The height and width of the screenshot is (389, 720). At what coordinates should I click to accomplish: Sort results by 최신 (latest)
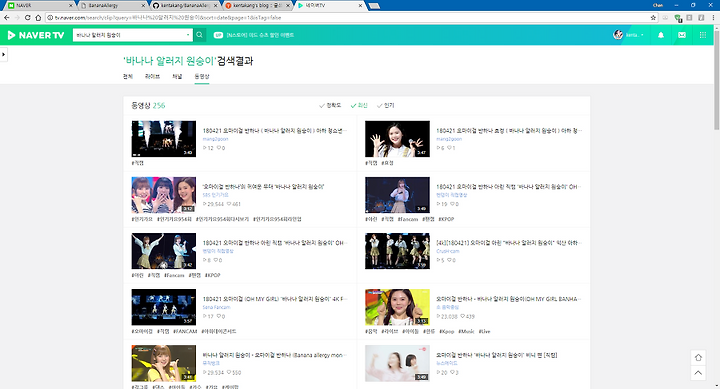point(359,106)
